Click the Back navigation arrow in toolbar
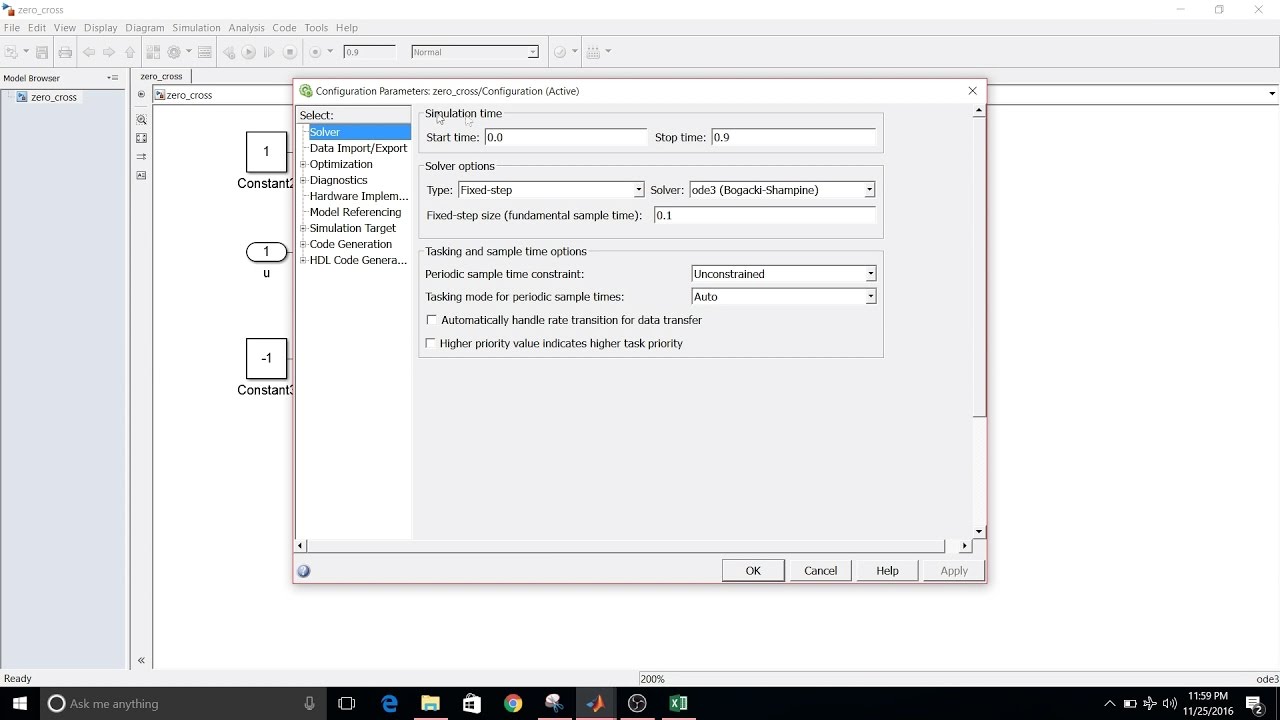Viewport: 1280px width, 720px height. pos(89,52)
